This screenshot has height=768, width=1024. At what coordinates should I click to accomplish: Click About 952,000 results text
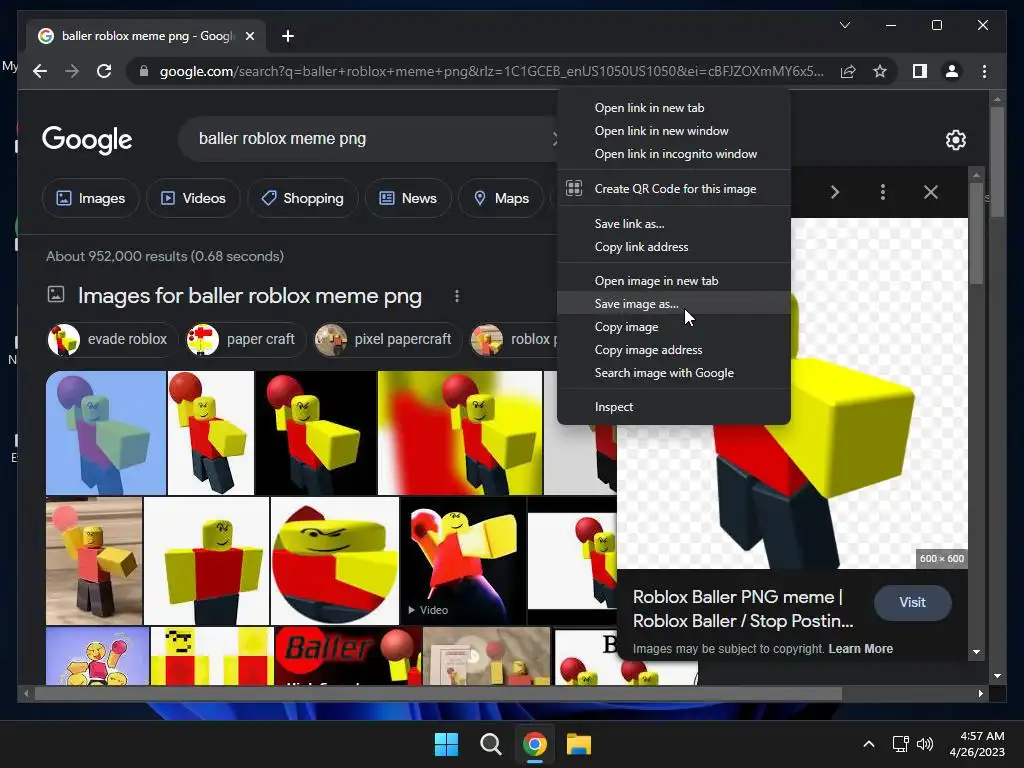pyautogui.click(x=165, y=256)
